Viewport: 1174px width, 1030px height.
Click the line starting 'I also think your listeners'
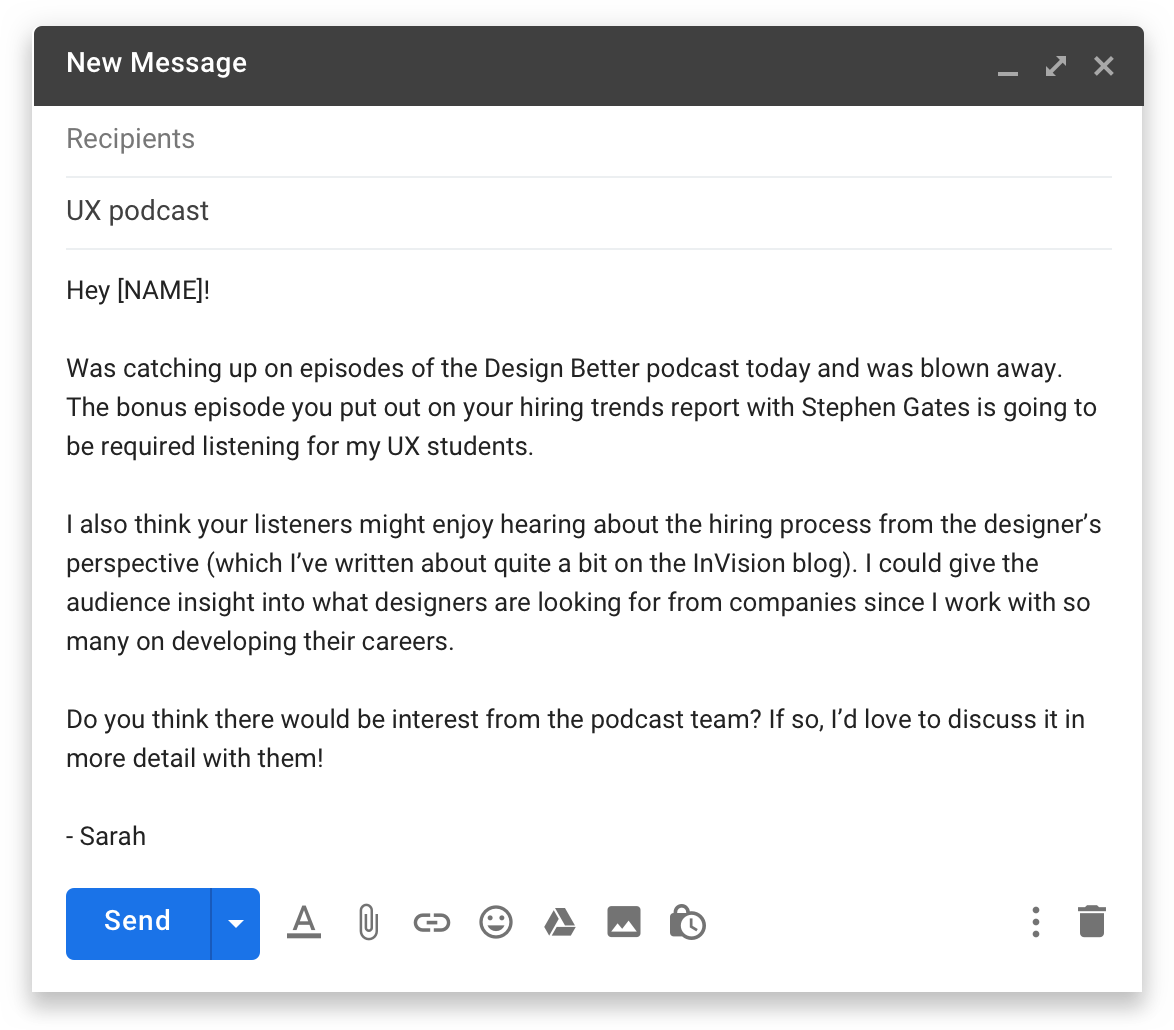pyautogui.click(x=583, y=524)
